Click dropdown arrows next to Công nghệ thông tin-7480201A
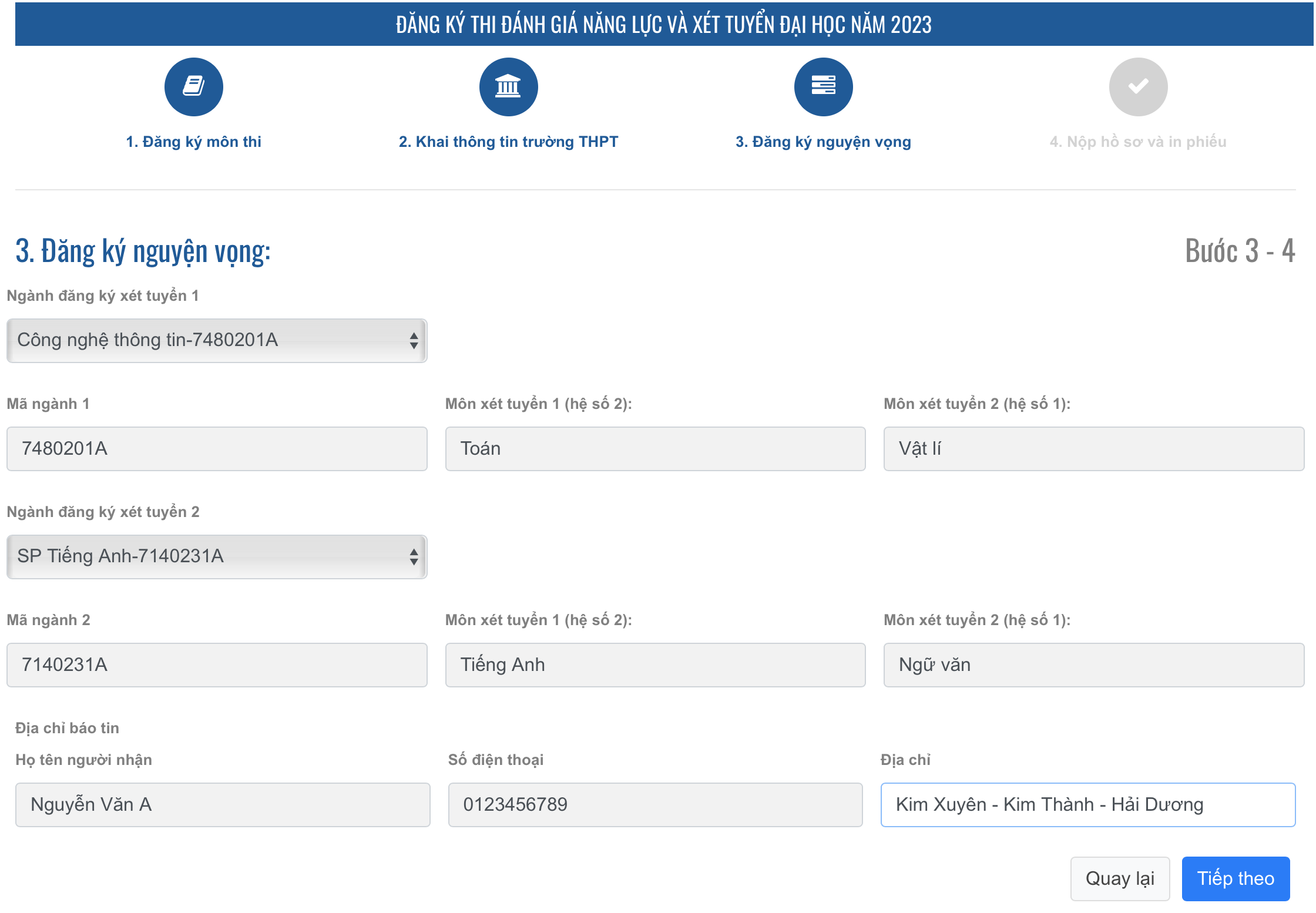The width and height of the screenshot is (1316, 913). coord(414,340)
